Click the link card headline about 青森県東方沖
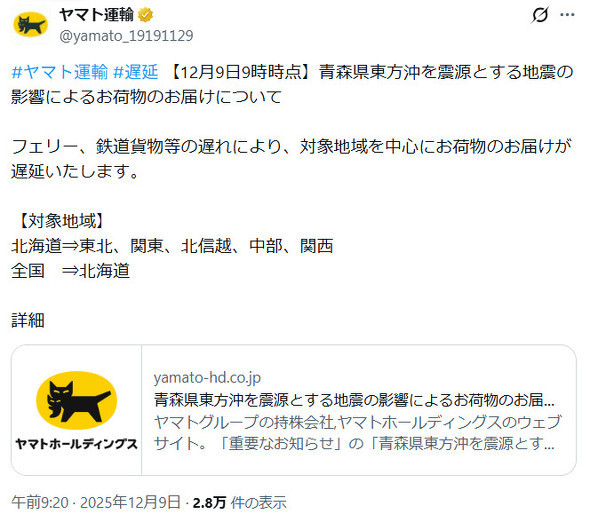The image size is (590, 530). pyautogui.click(x=354, y=400)
